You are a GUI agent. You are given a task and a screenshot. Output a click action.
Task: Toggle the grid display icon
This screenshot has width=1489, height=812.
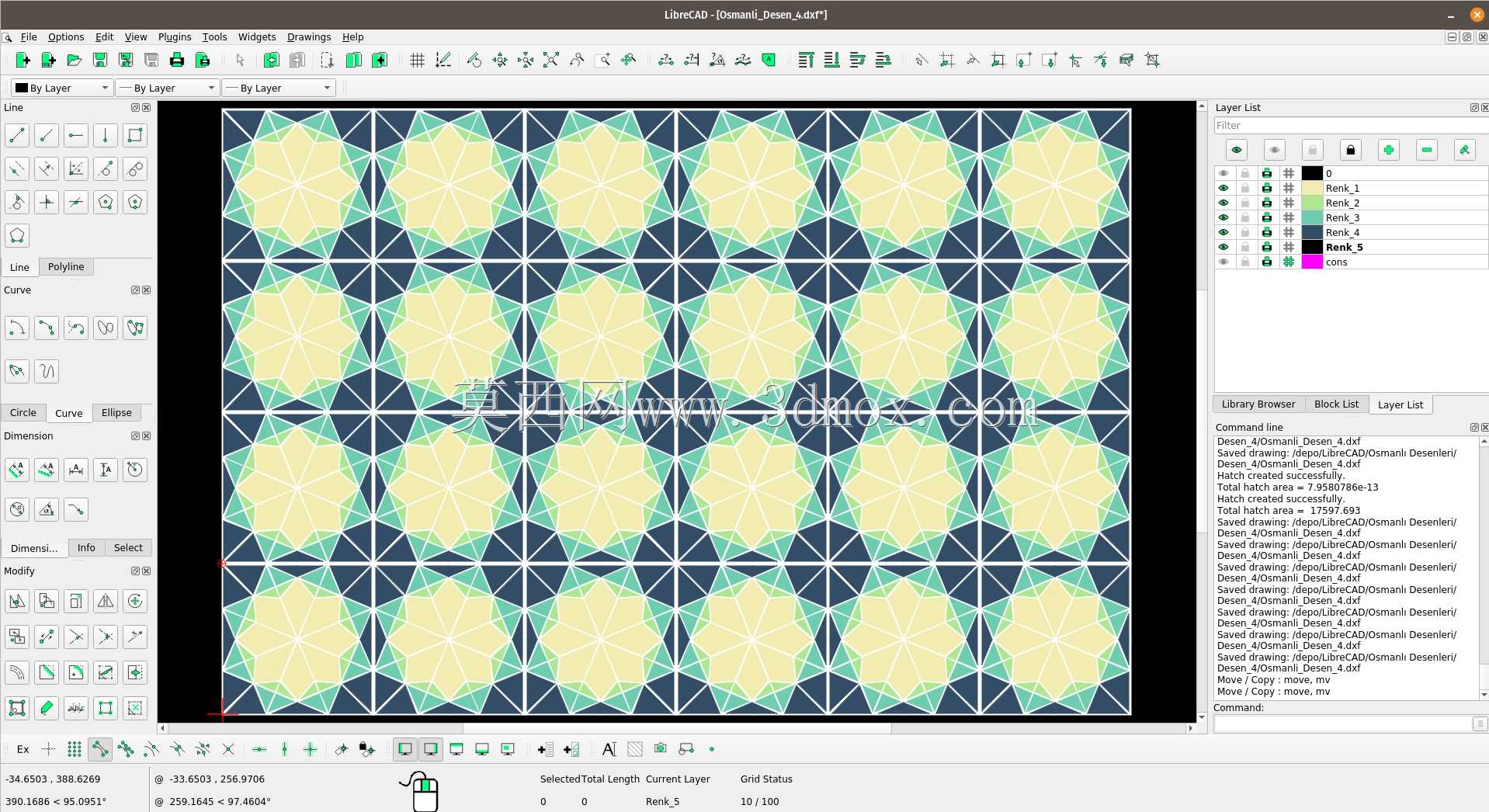point(417,60)
